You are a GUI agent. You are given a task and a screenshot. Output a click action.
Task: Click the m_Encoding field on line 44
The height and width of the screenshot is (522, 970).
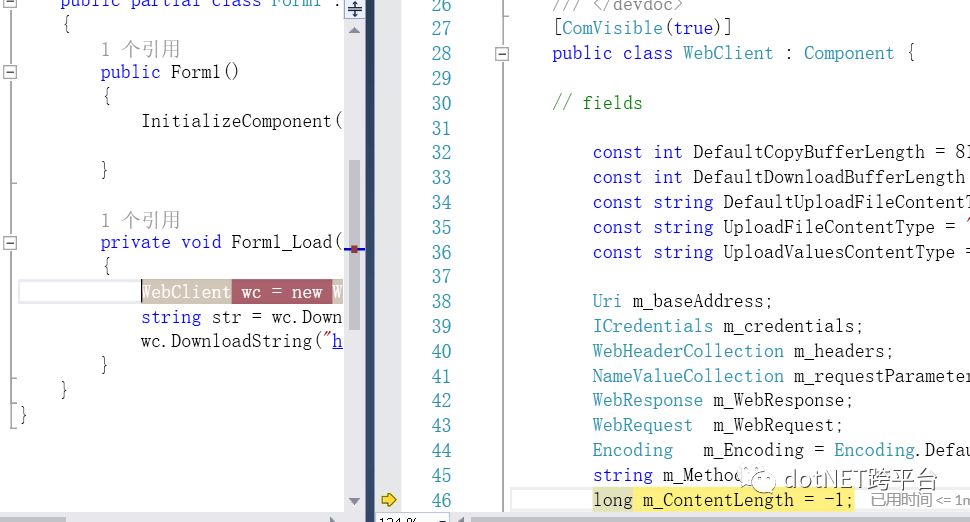click(x=753, y=450)
